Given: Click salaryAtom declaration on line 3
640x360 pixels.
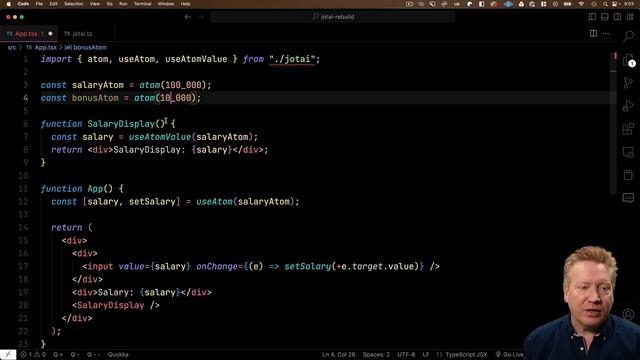Looking at the screenshot, I should click(98, 85).
